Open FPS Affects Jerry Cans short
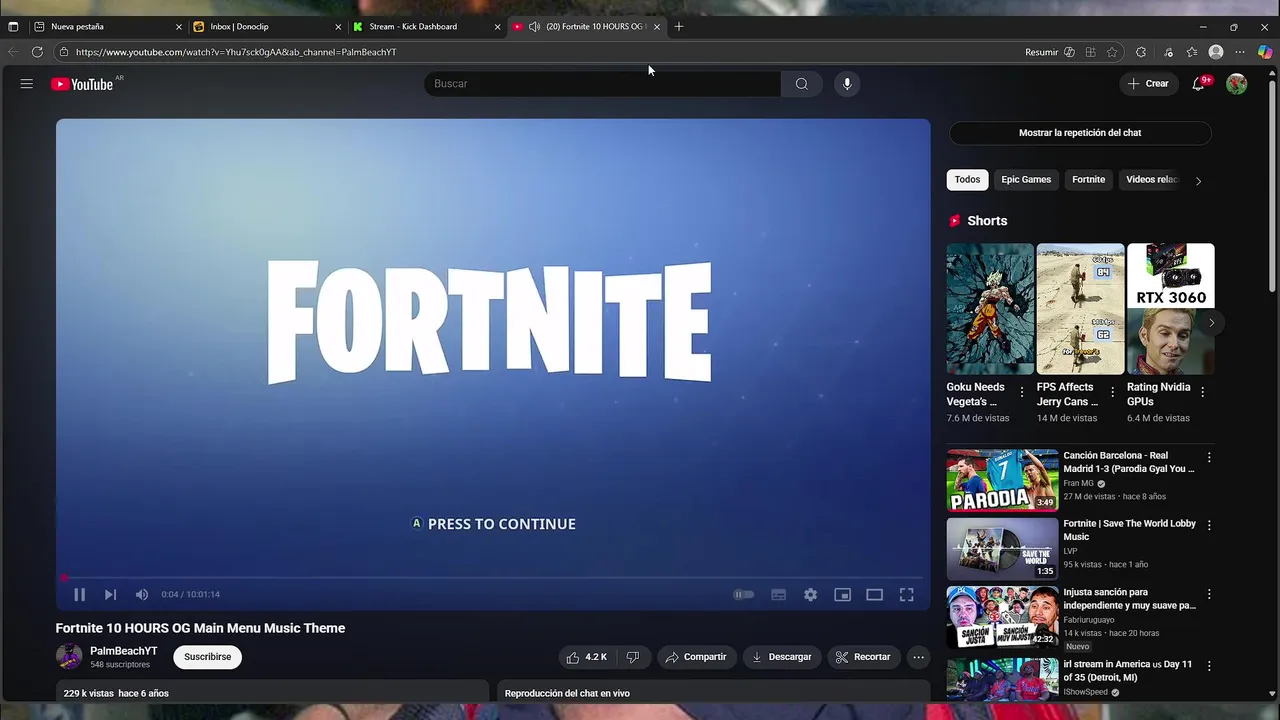This screenshot has width=1280, height=720. click(1080, 309)
